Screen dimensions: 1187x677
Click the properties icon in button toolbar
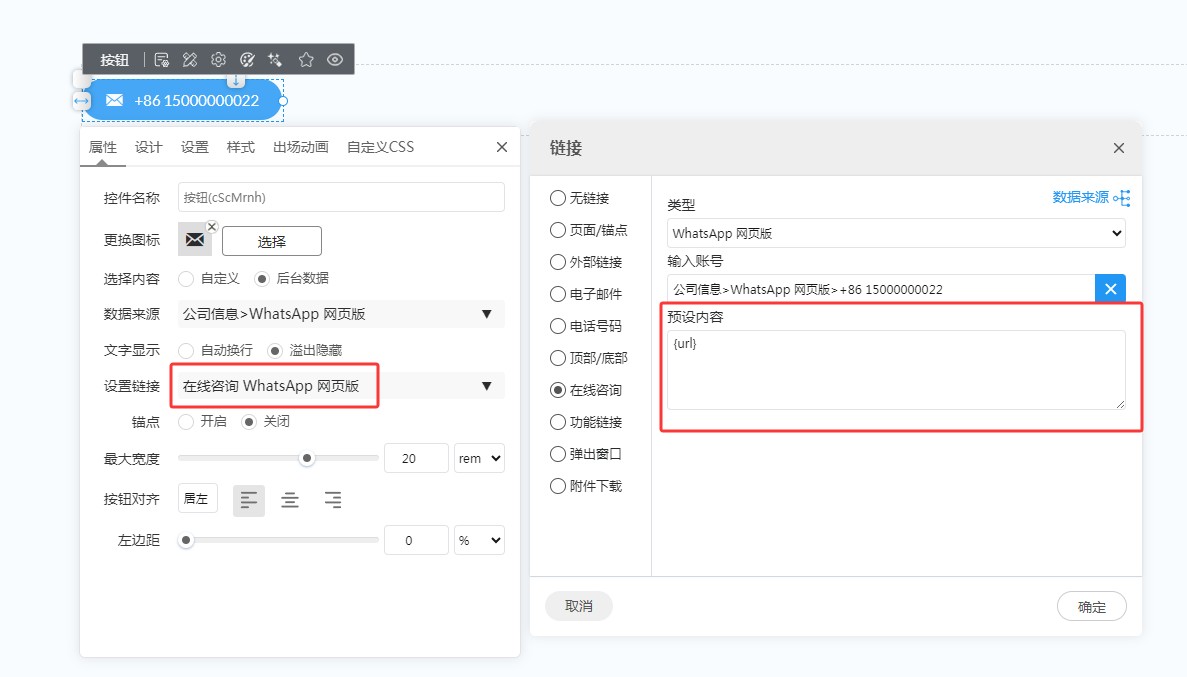pos(162,60)
